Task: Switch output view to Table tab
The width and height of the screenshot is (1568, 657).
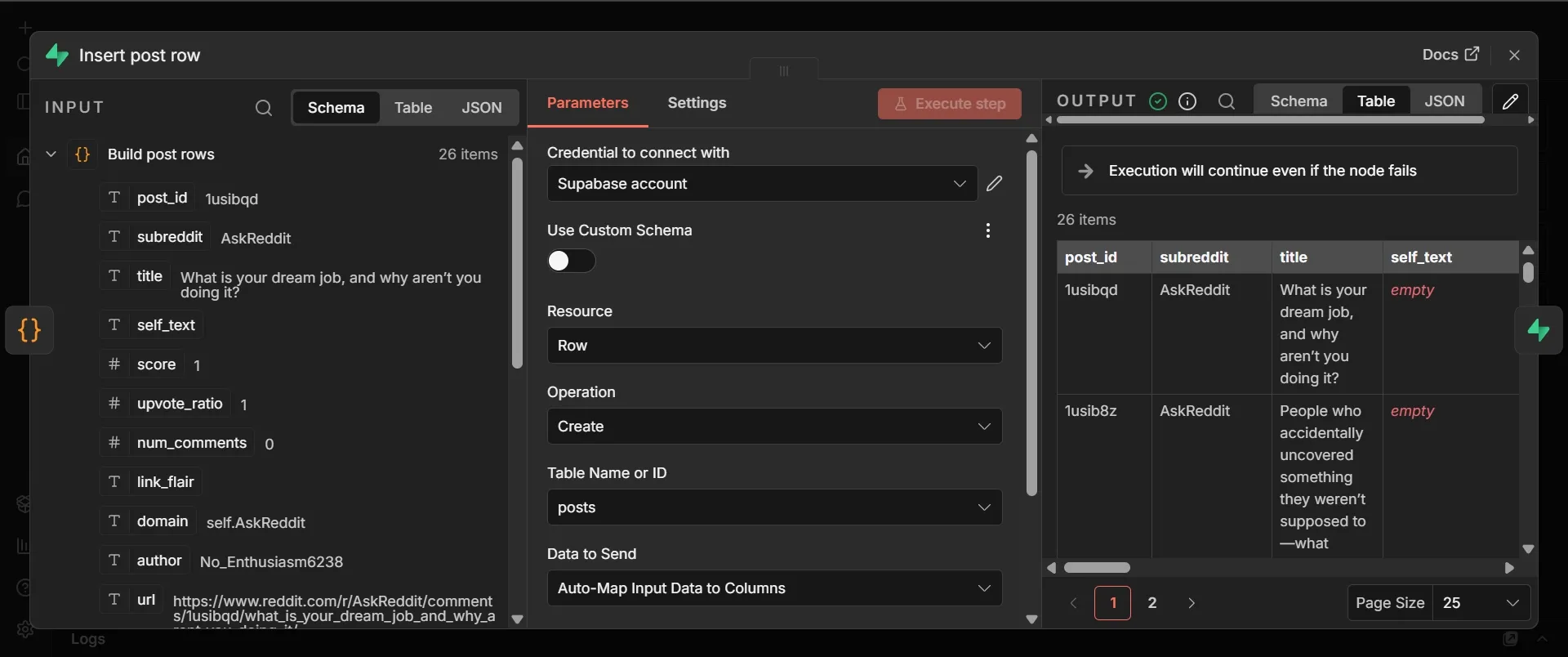Action: coord(1376,101)
